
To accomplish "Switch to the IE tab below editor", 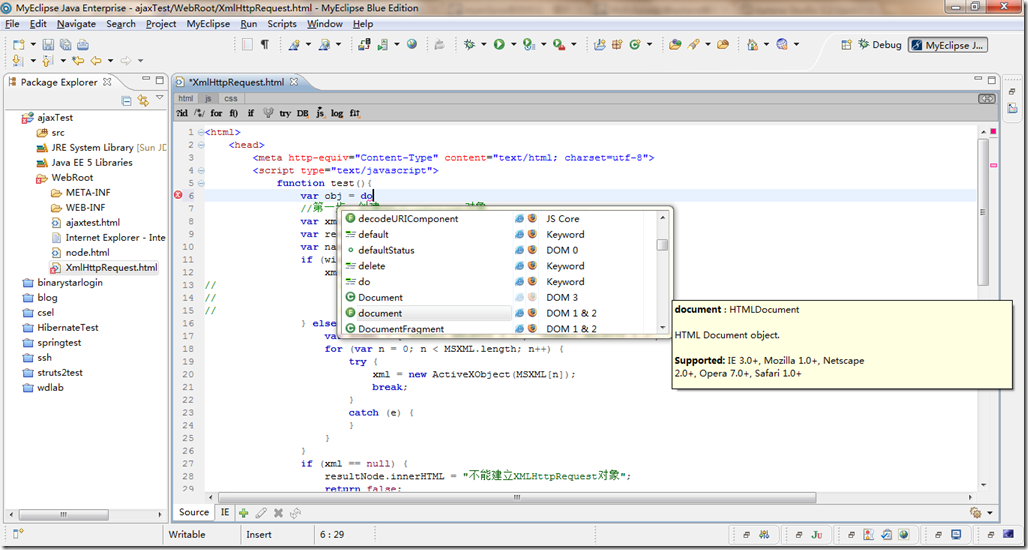I will pos(225,512).
